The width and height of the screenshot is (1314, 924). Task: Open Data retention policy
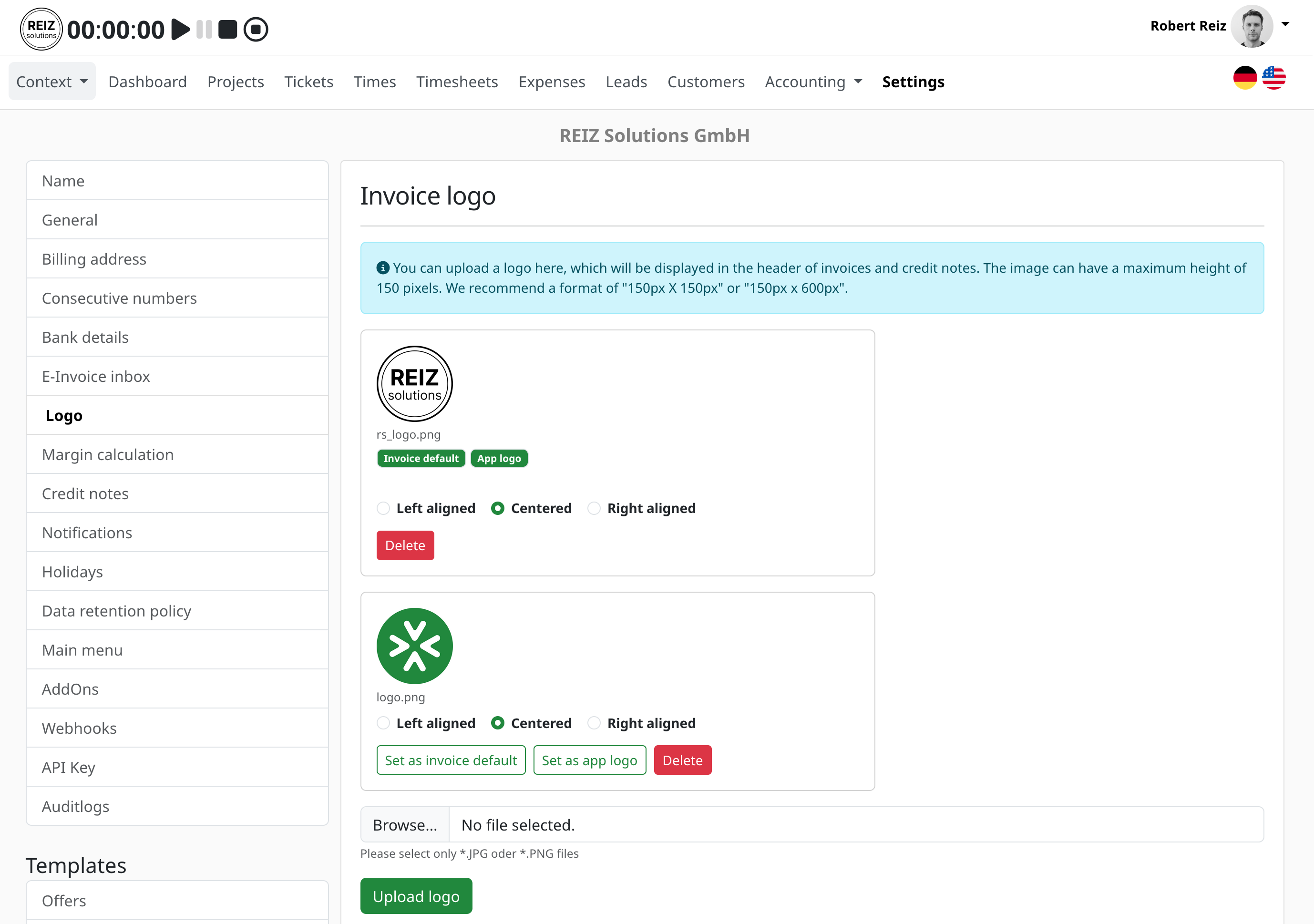(x=177, y=611)
